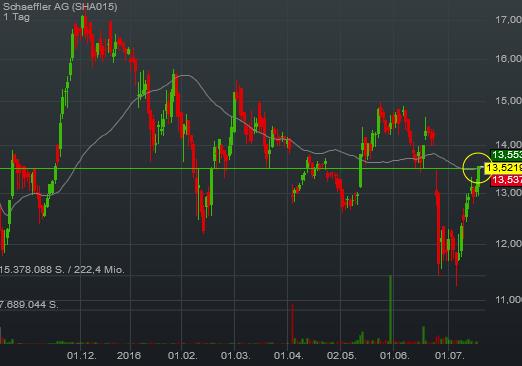Viewport: 522px width, 366px height.
Task: Click the '1 Tag' interval label
Action: click(16, 17)
